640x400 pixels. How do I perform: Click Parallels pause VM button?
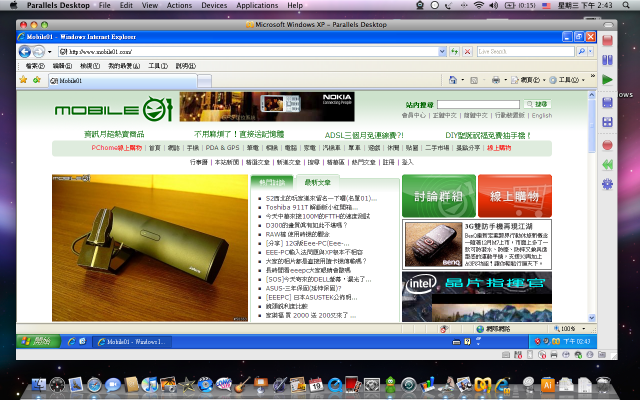(607, 60)
